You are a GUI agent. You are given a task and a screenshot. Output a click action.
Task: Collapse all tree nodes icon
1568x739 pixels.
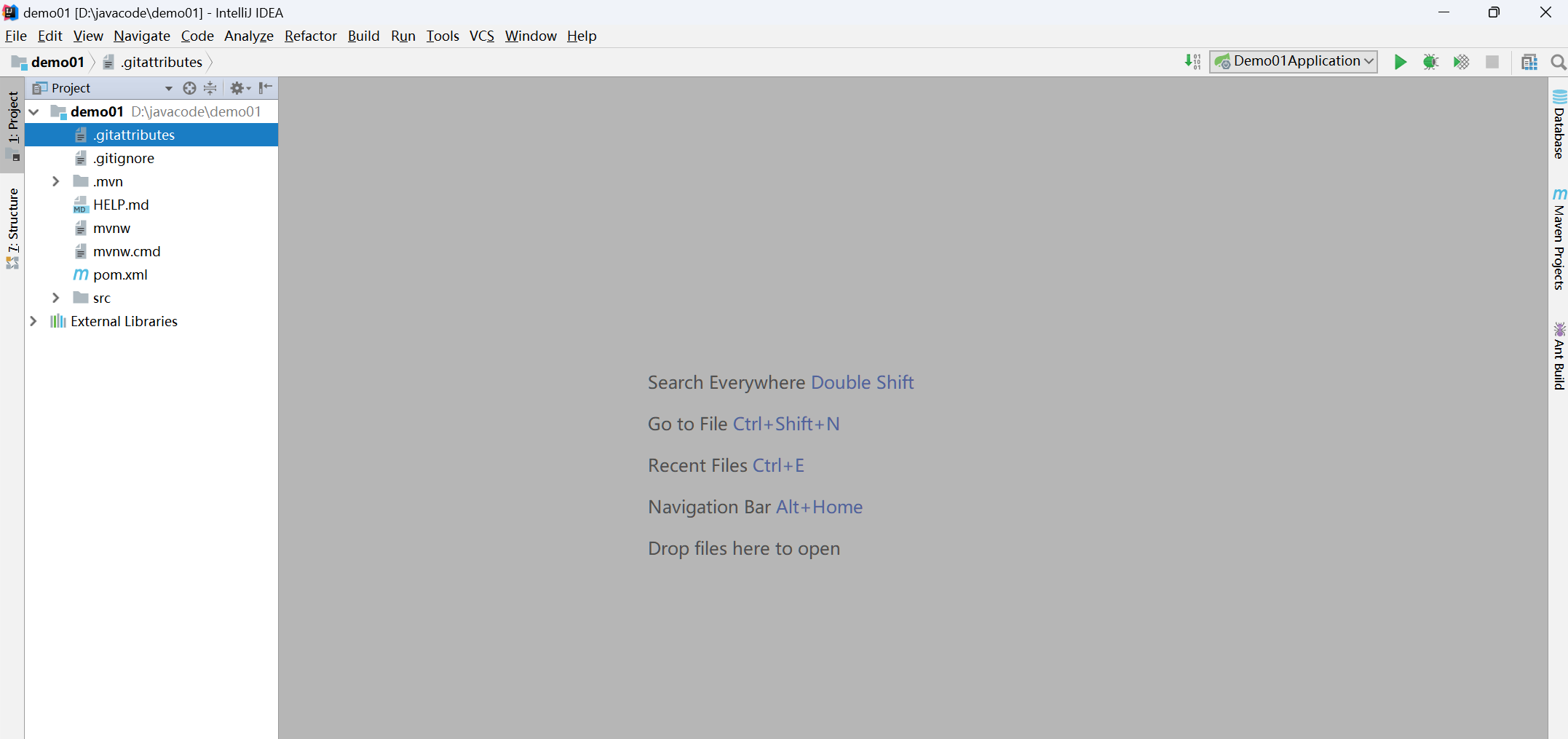click(x=210, y=88)
